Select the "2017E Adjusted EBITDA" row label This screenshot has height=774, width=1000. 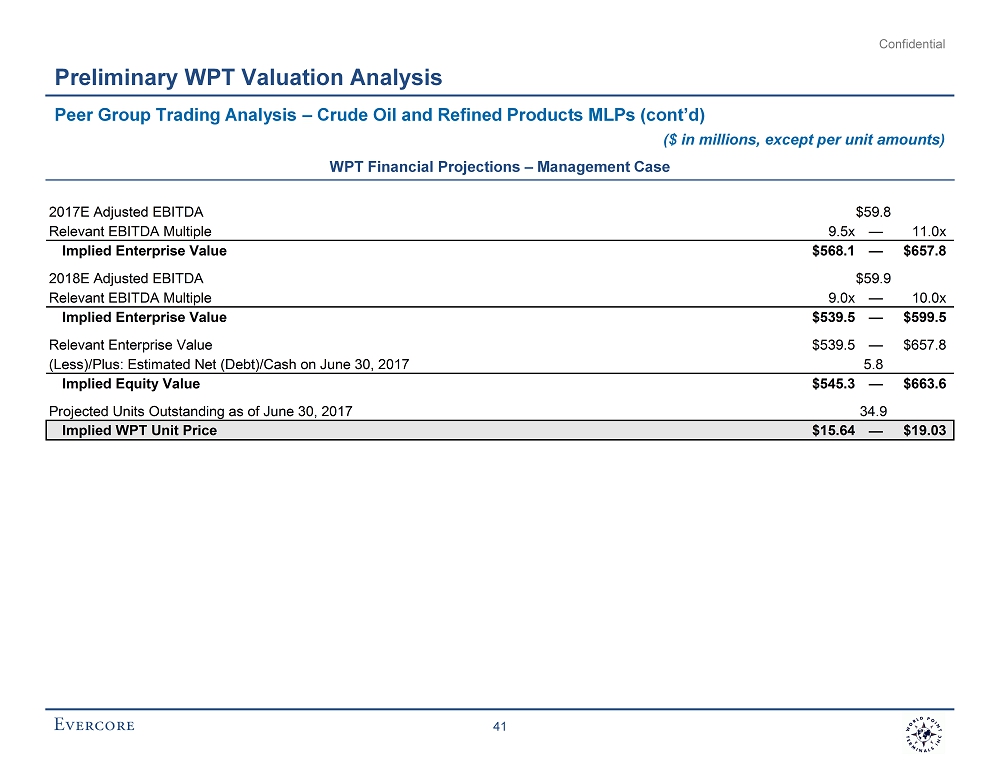[125, 211]
